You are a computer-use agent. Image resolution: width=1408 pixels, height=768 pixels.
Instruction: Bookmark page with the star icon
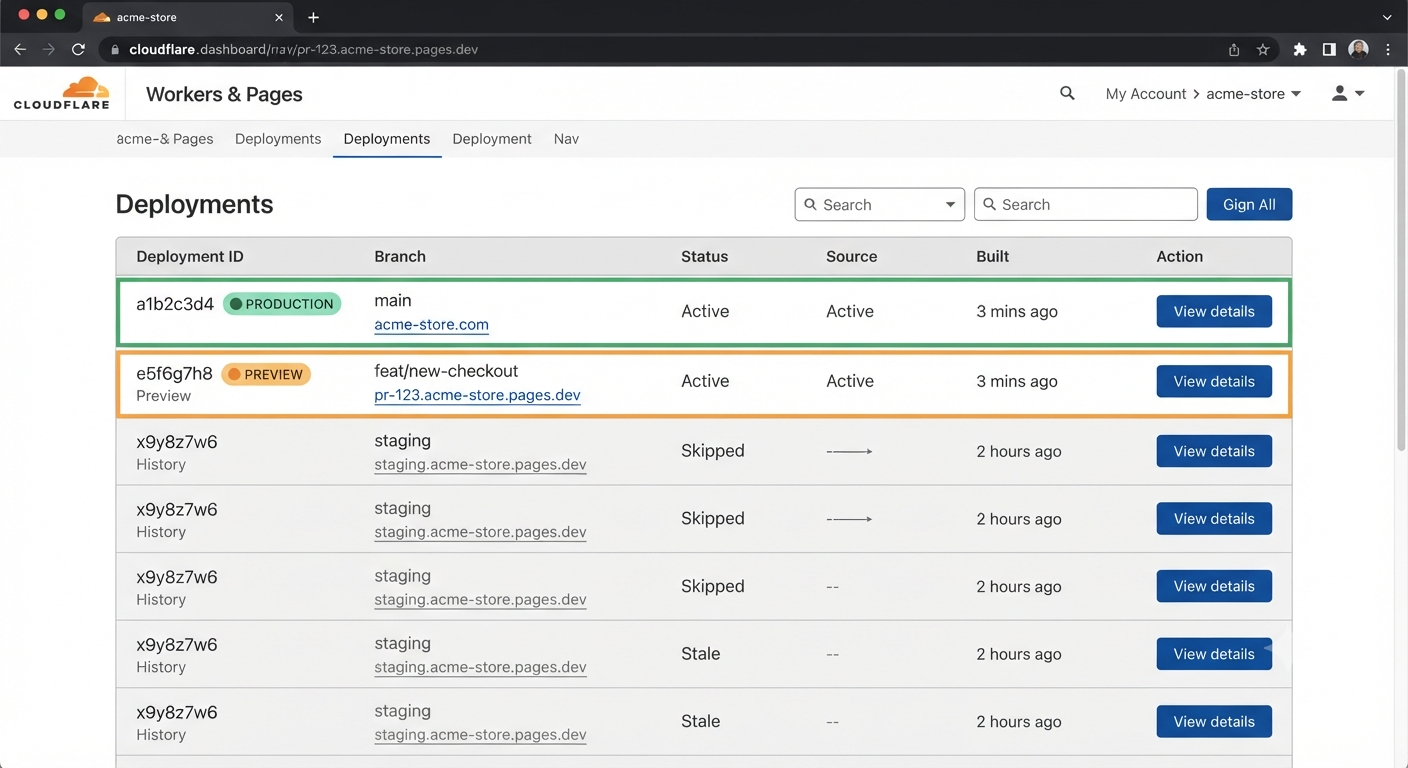point(1263,49)
